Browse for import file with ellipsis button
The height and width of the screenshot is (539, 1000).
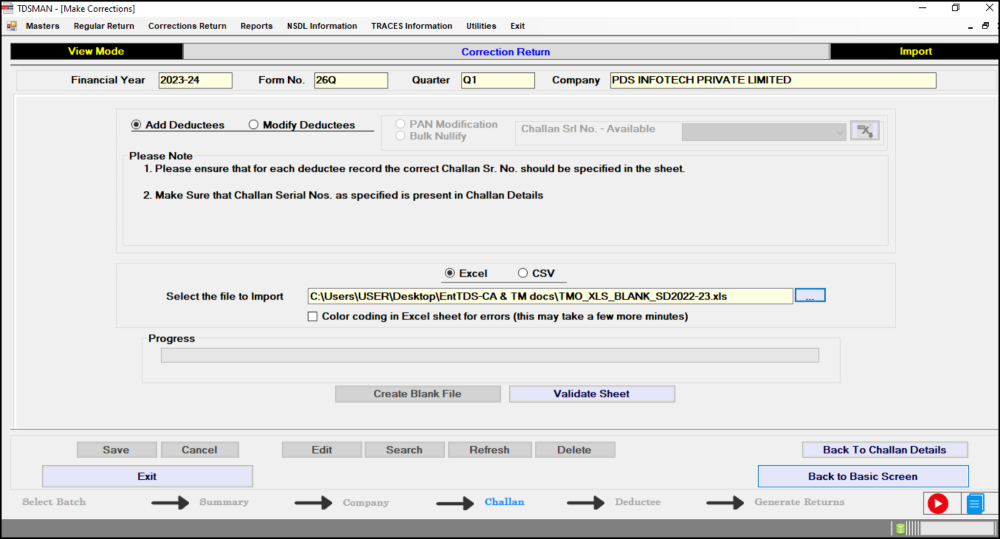coord(810,296)
